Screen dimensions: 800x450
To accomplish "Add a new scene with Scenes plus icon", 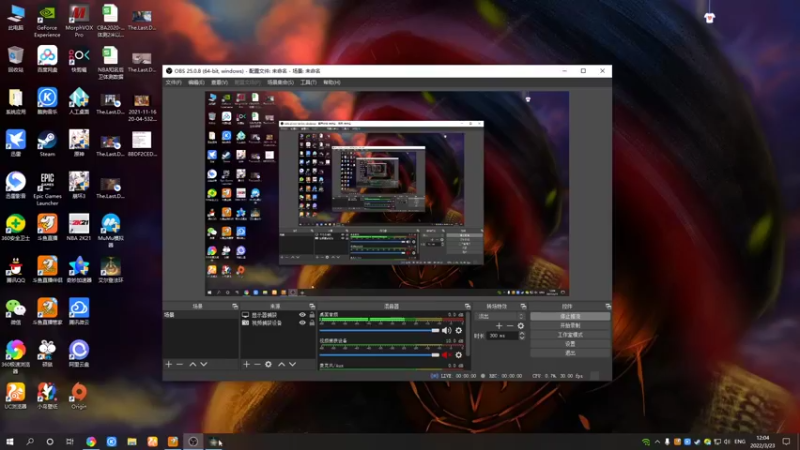I will click(168, 364).
